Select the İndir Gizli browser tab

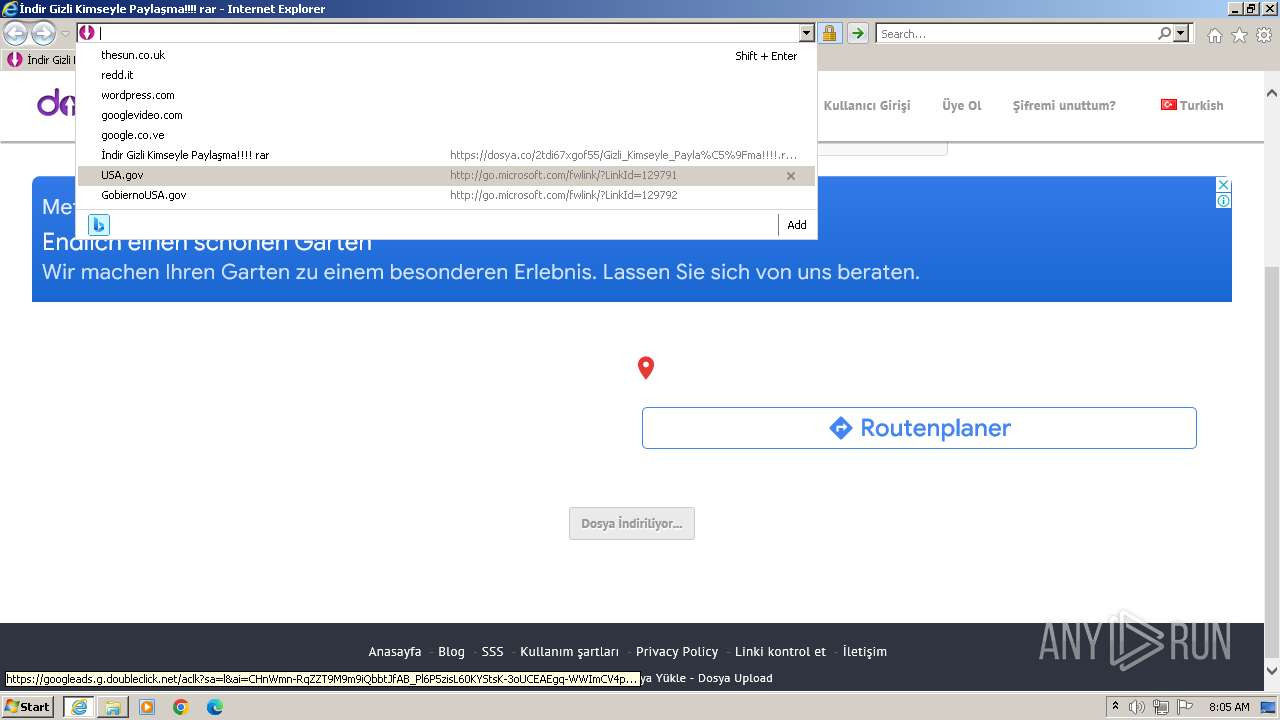[x=40, y=60]
